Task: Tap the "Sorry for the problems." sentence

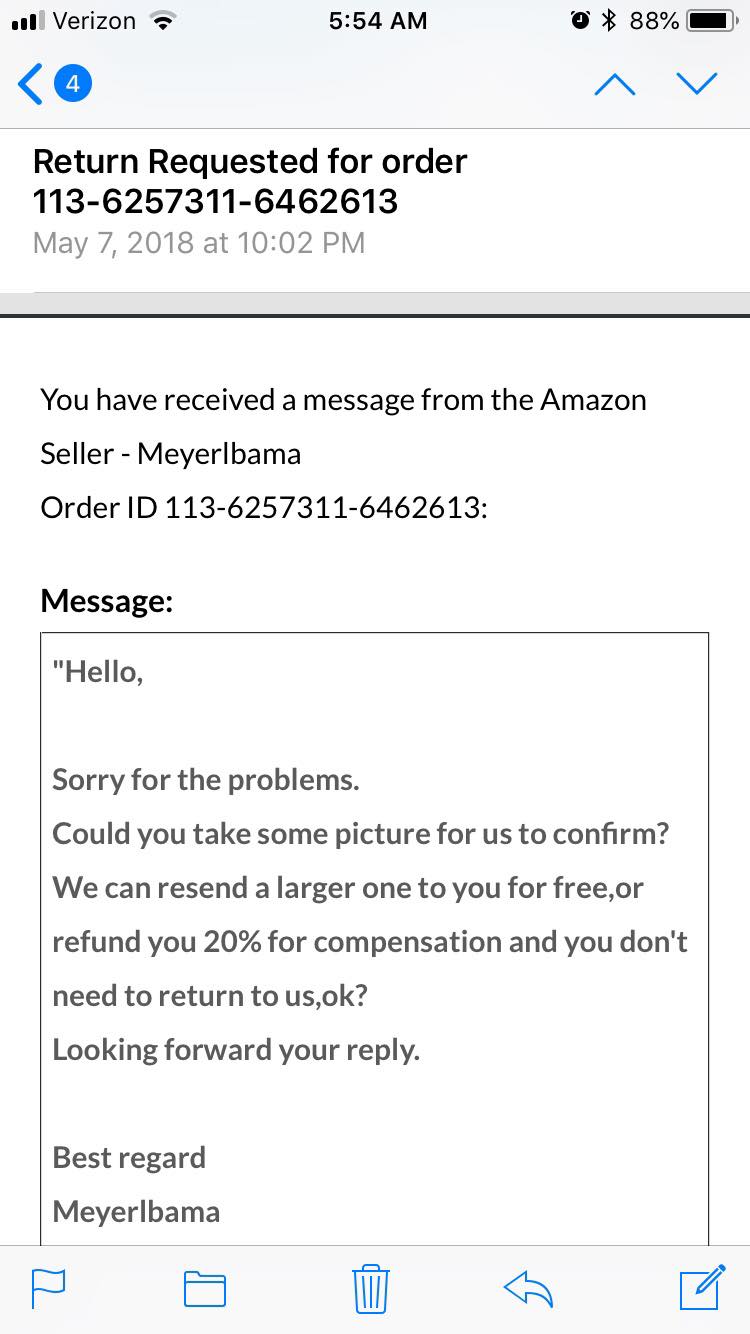Action: tap(205, 779)
